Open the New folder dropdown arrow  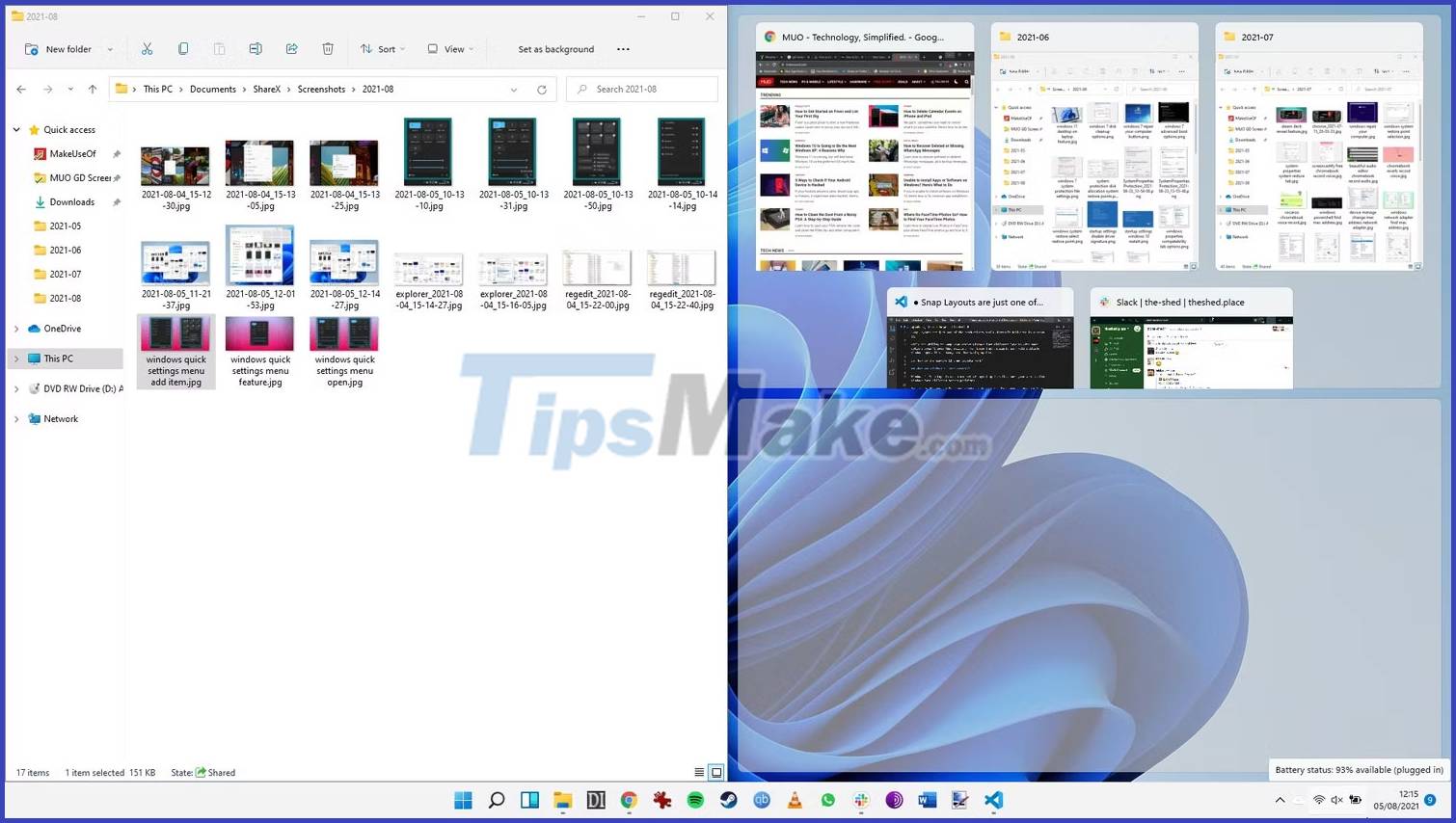coord(110,49)
